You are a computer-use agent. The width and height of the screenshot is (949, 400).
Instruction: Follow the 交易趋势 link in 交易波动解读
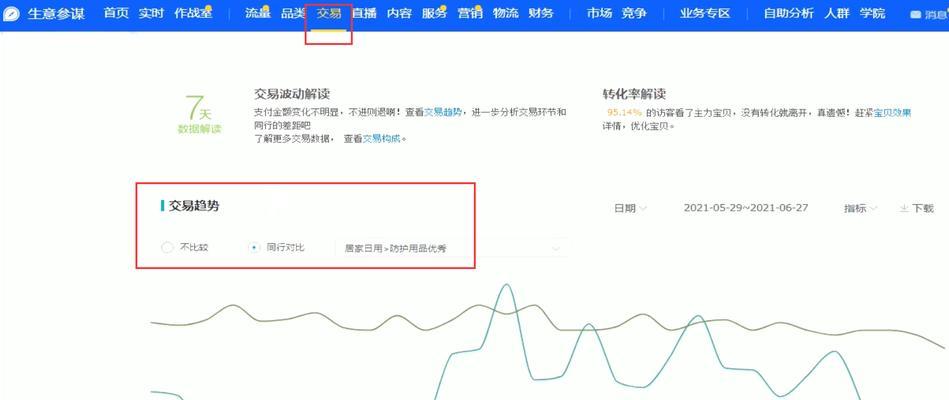point(442,112)
